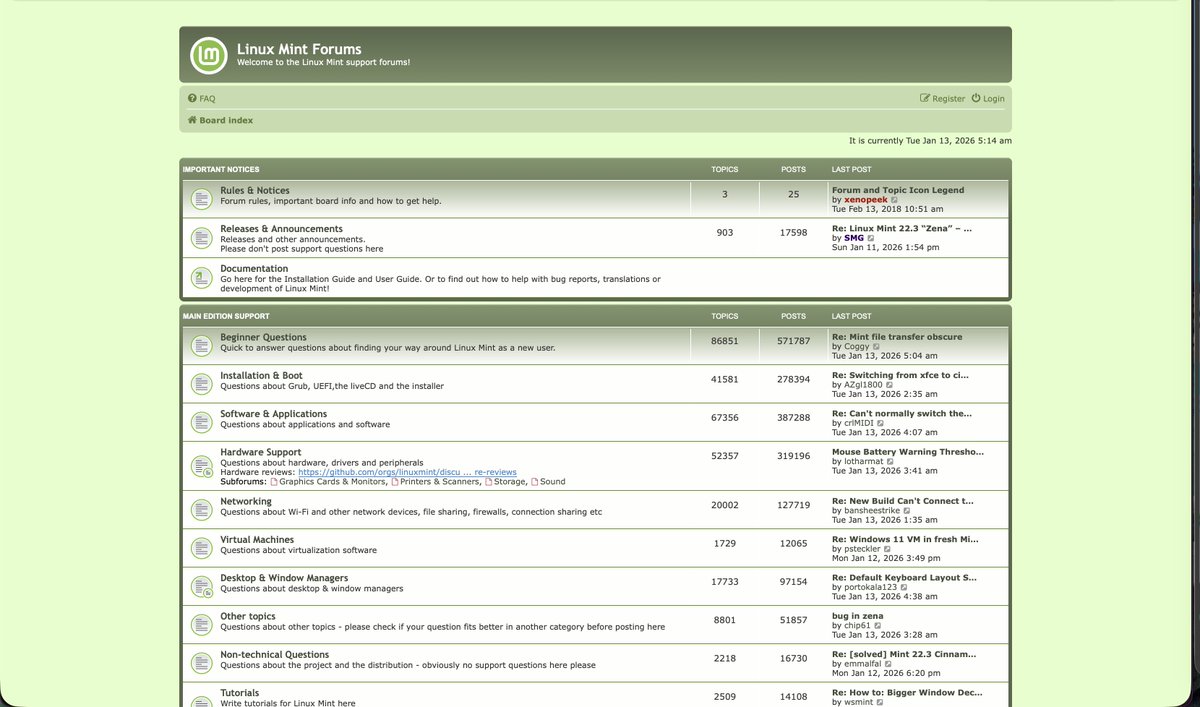Screen dimensions: 1200x707
Task: Open the Documentation forum link
Action: 254,268
